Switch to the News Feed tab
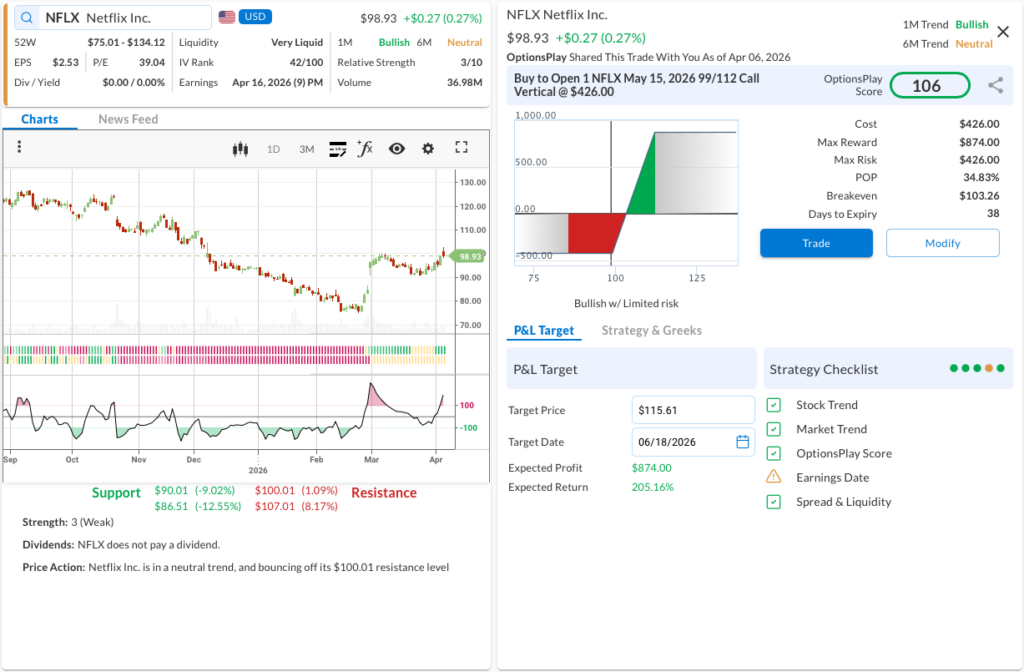The height and width of the screenshot is (672, 1024). [128, 119]
